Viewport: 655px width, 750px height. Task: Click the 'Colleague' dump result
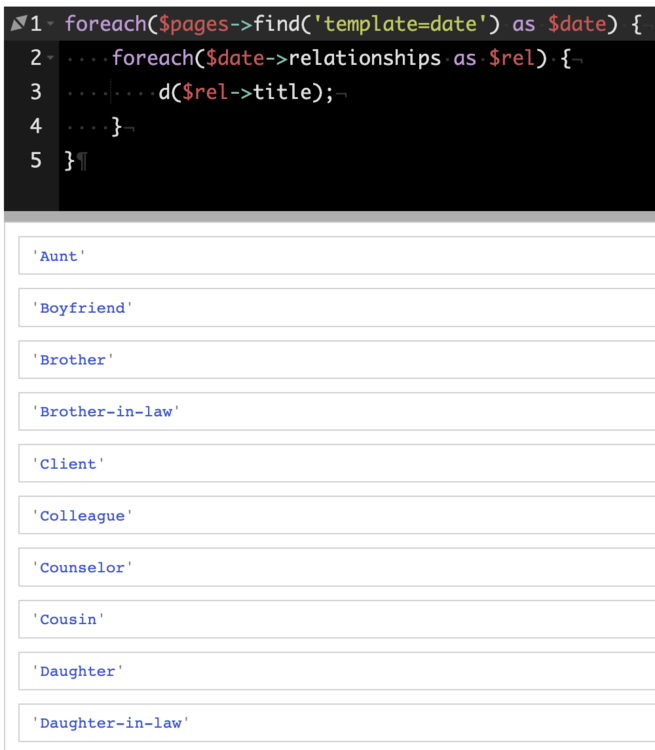click(x=82, y=516)
